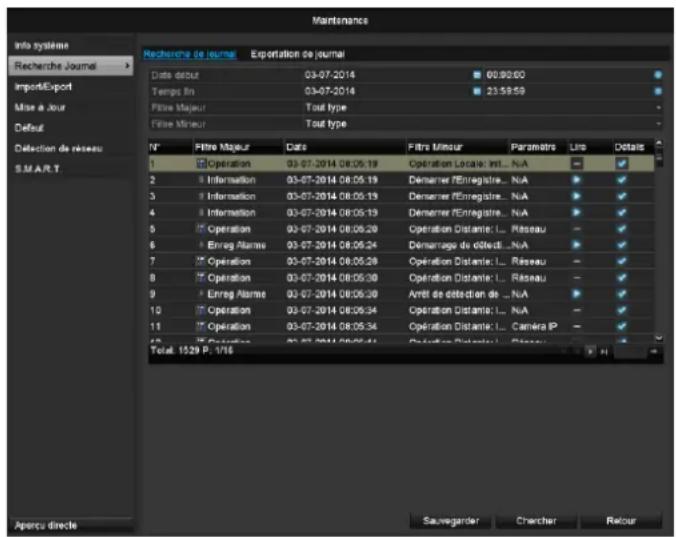
Task: Show details for log entry 7
Action: (x=622, y=261)
